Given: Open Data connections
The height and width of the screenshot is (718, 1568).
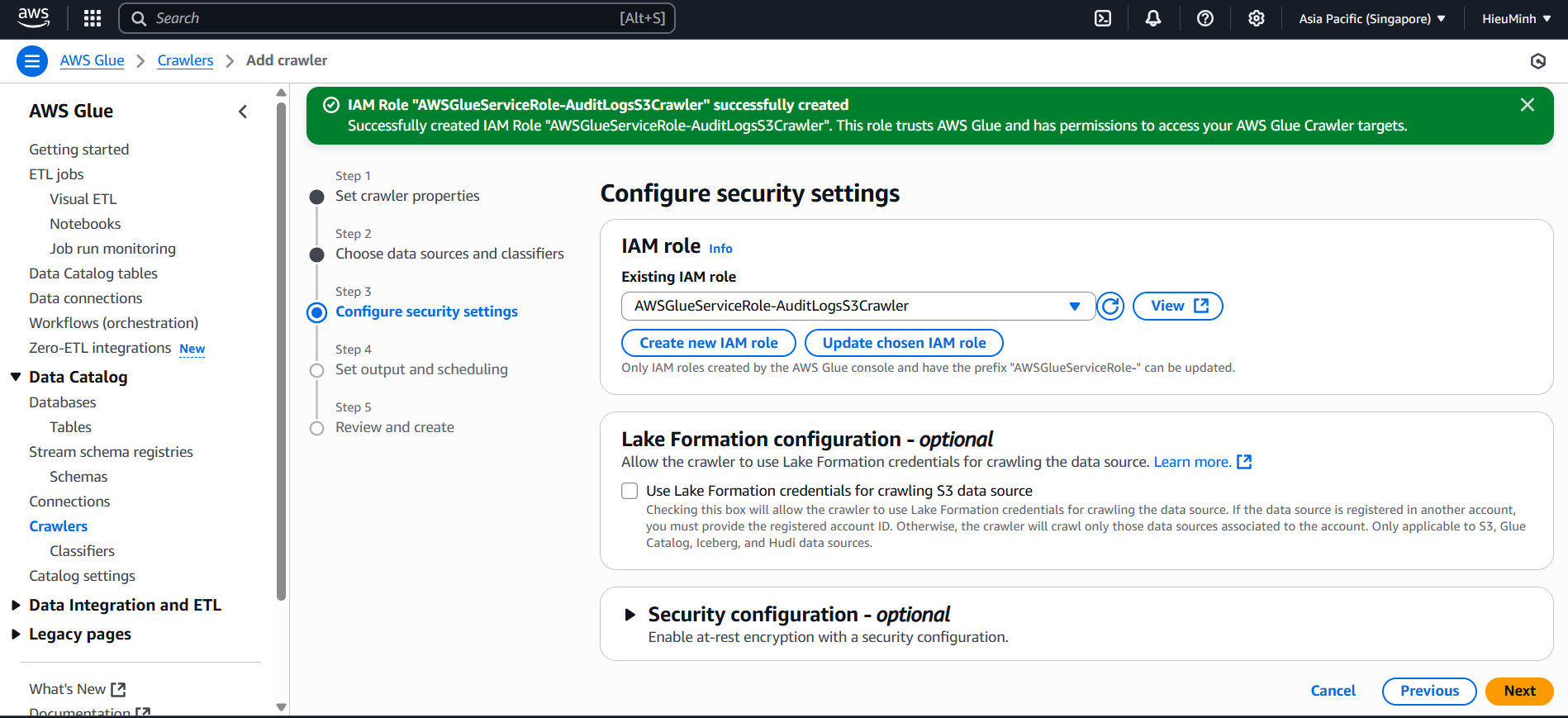Looking at the screenshot, I should pyautogui.click(x=86, y=298).
